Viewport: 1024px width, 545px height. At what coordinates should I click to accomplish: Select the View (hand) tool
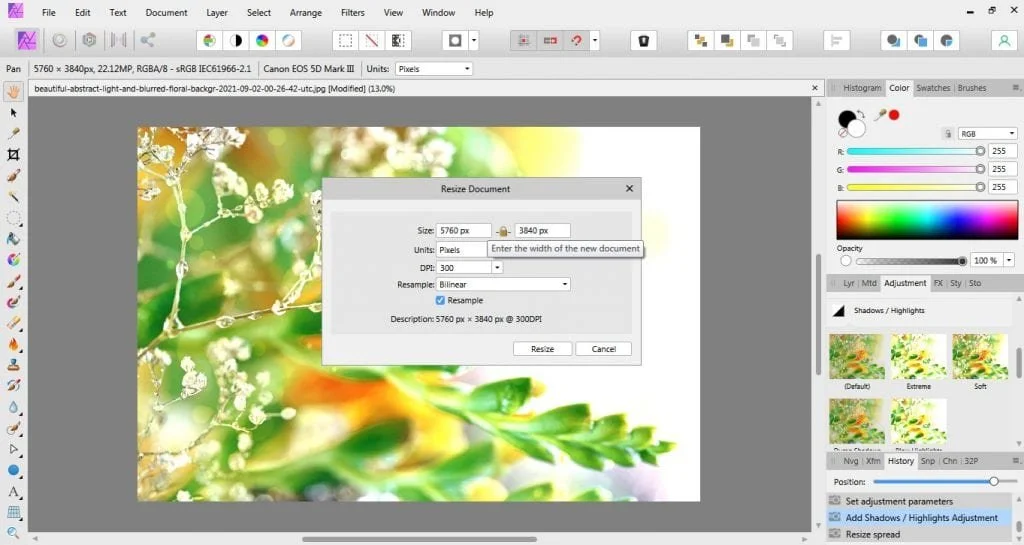(x=13, y=91)
